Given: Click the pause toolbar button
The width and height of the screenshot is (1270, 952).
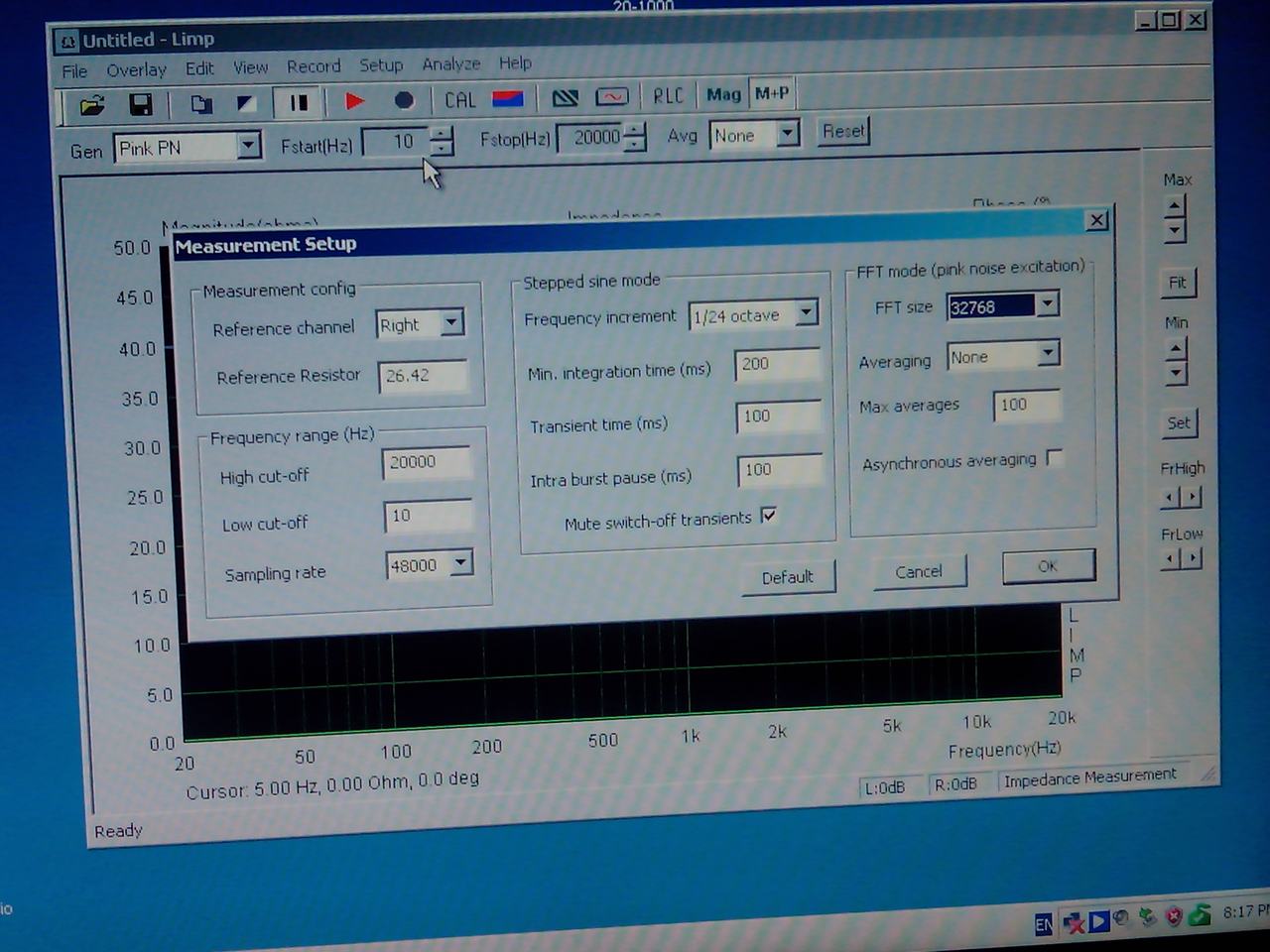Looking at the screenshot, I should pos(298,102).
